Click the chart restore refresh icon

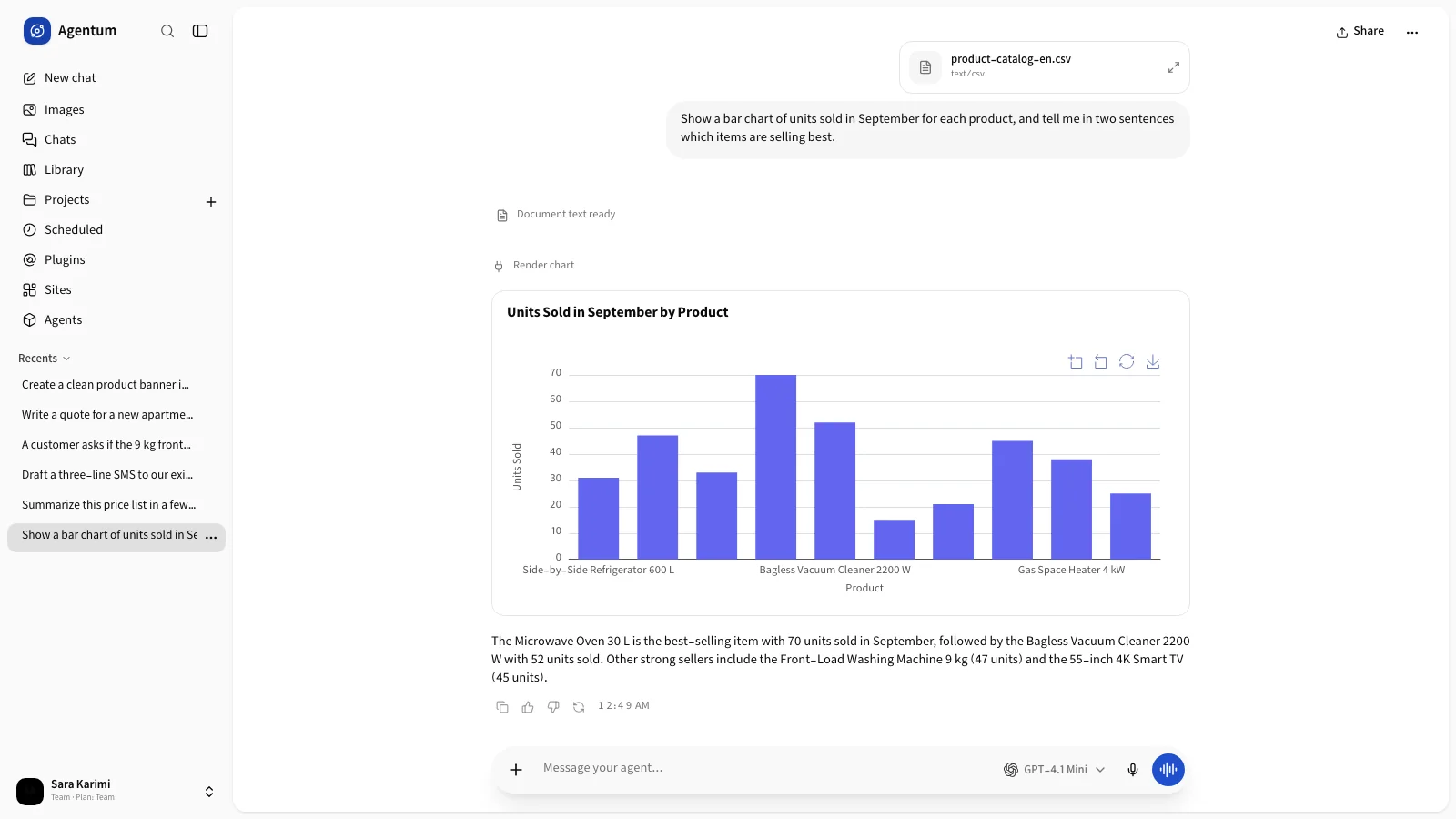1127,361
